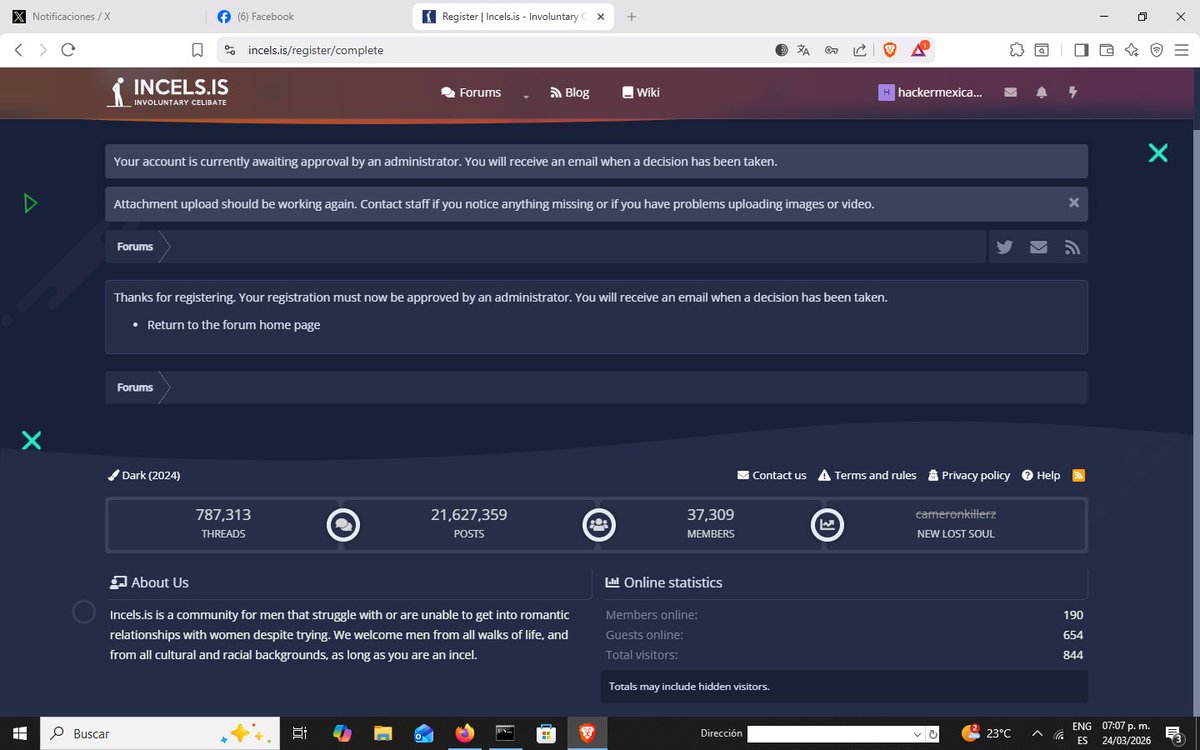Viewport: 1200px width, 750px height.
Task: Open the Dark (2024) style chooser
Action: pos(144,476)
